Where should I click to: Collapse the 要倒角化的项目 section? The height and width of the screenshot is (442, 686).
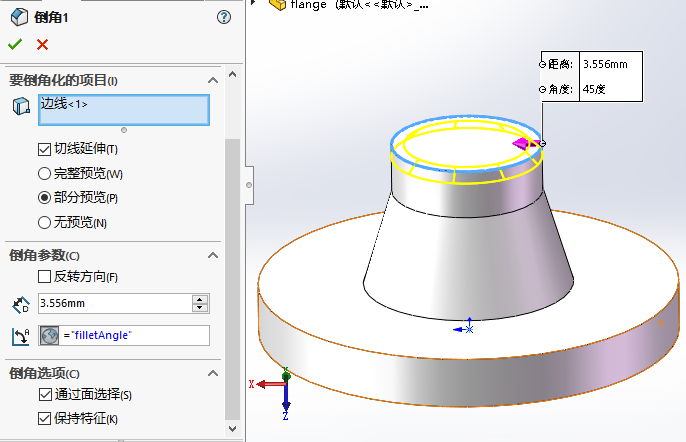[212, 80]
